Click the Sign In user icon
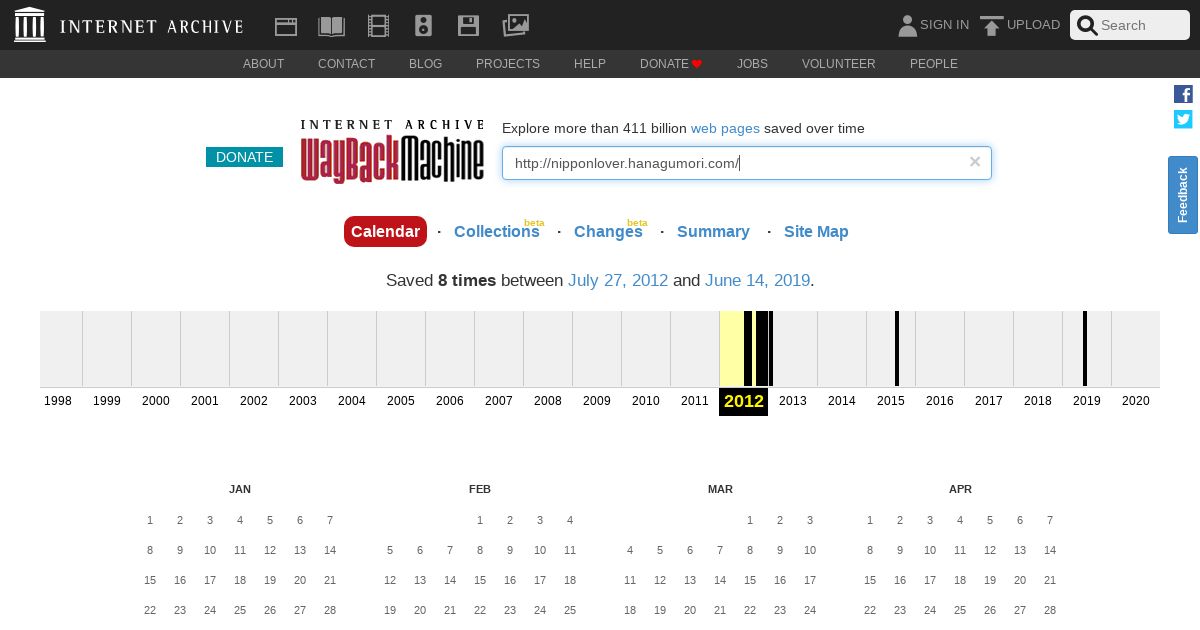This screenshot has width=1200, height=630. (x=907, y=25)
